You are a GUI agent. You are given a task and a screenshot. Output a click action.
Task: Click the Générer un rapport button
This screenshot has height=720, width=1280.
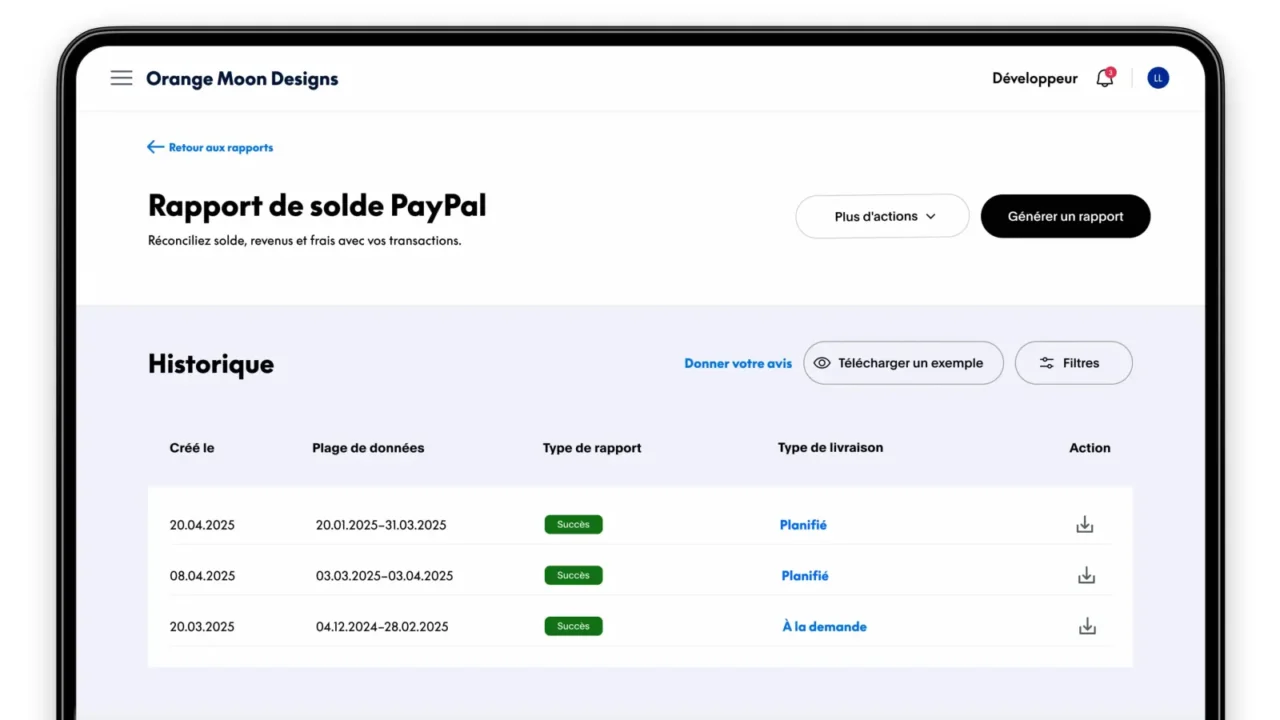[x=1066, y=216]
